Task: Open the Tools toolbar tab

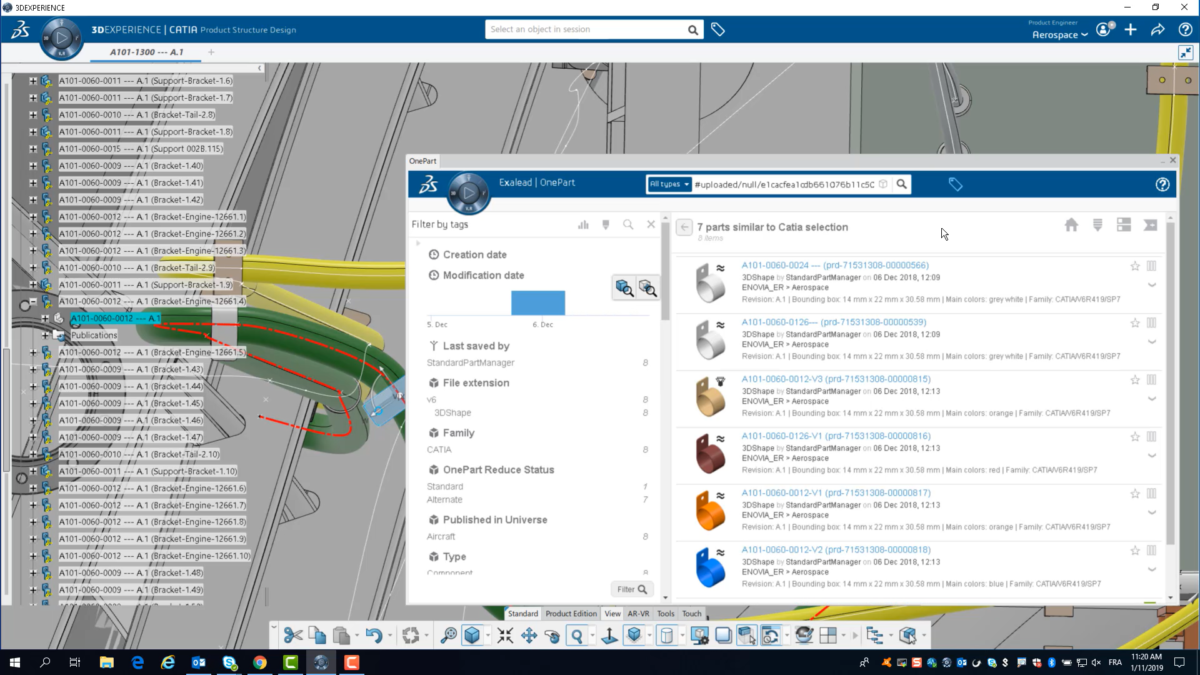Action: (666, 614)
